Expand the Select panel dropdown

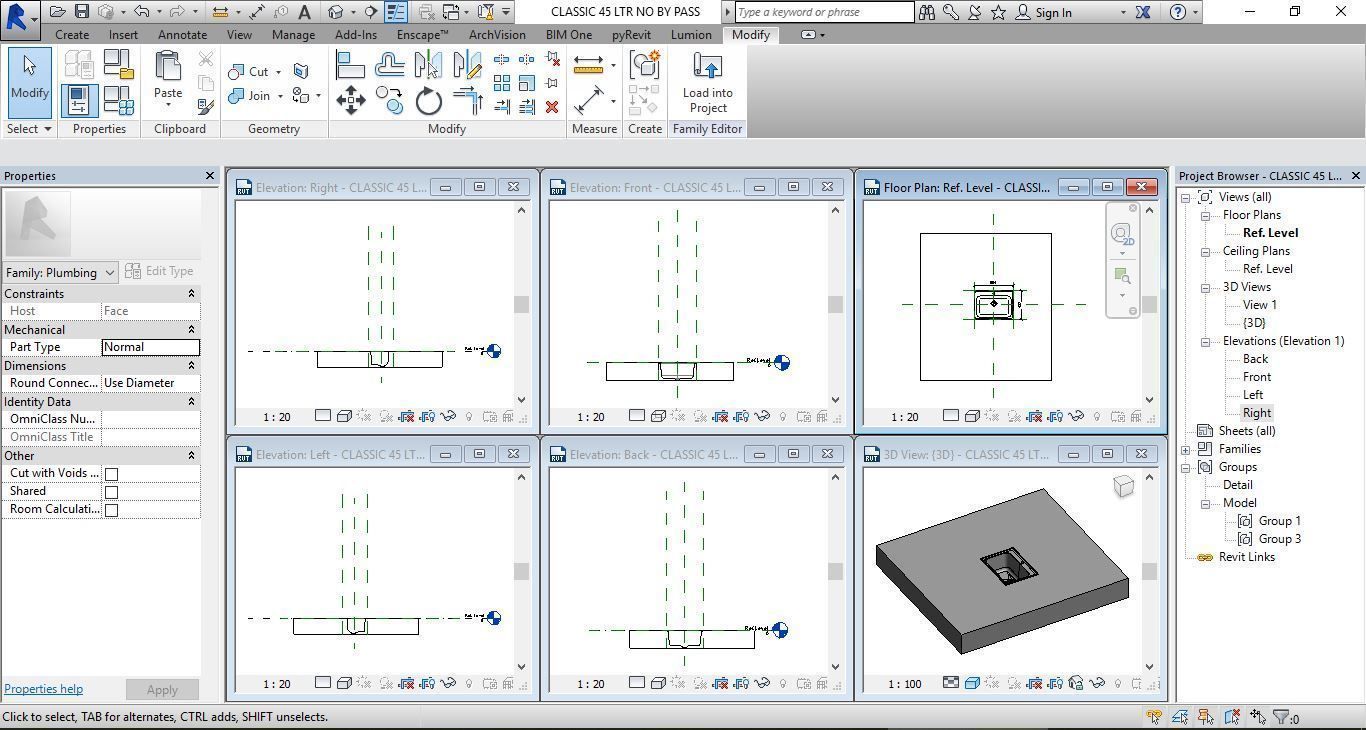pos(29,129)
